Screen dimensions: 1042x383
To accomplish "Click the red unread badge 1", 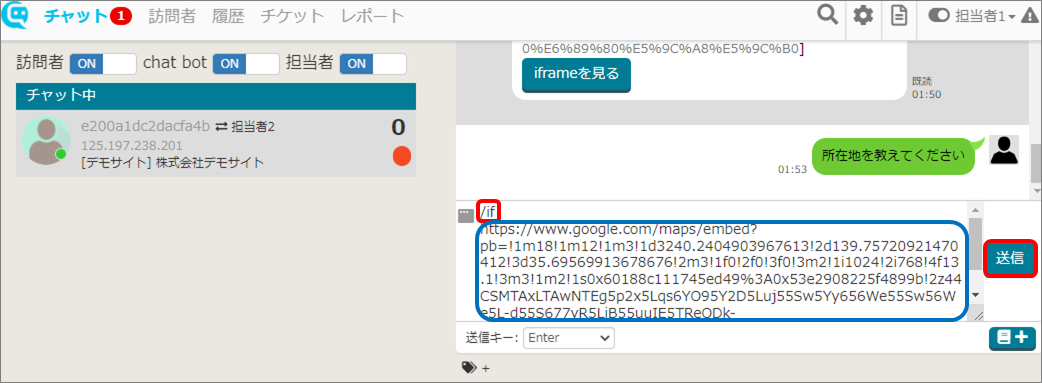I will tap(121, 17).
